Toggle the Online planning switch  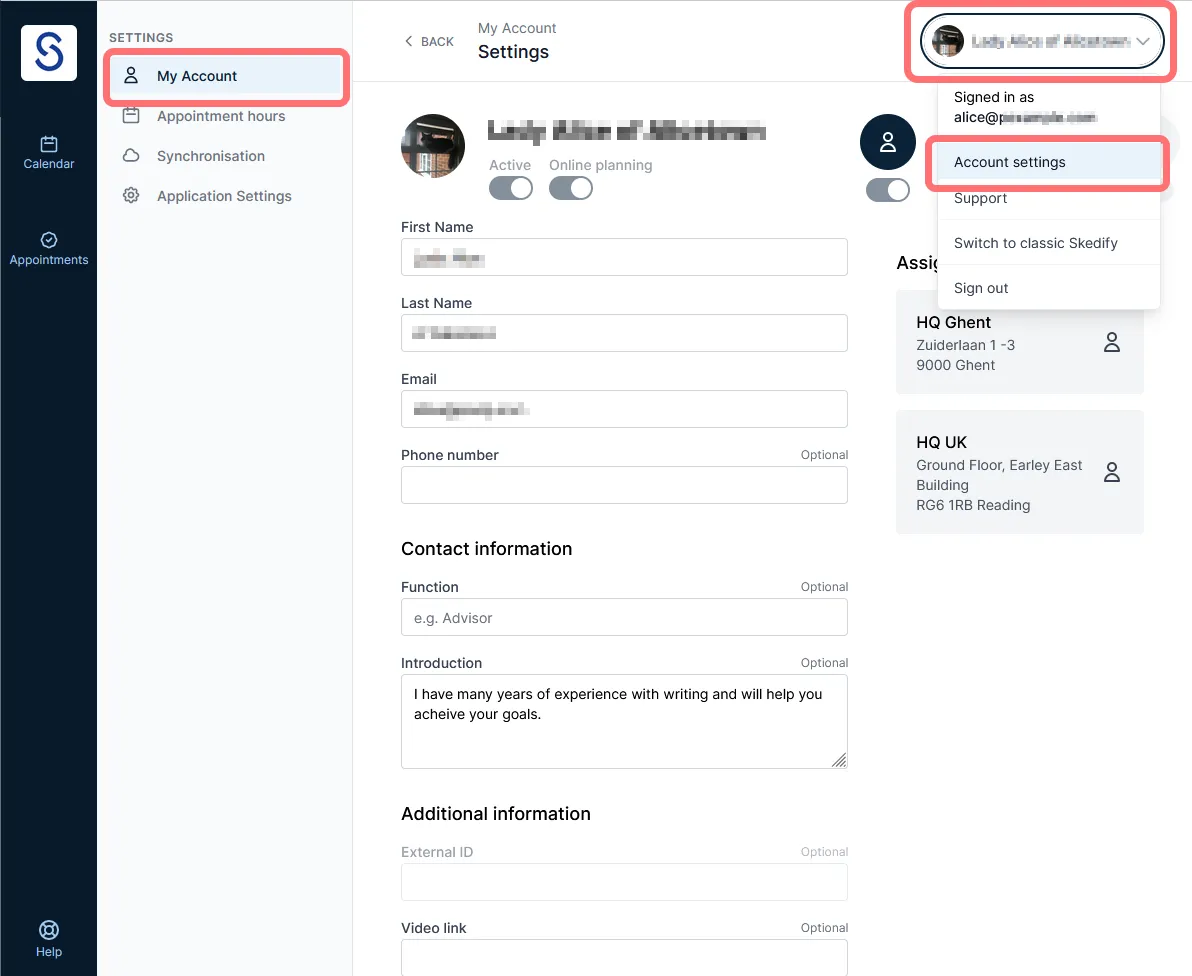tap(570, 188)
